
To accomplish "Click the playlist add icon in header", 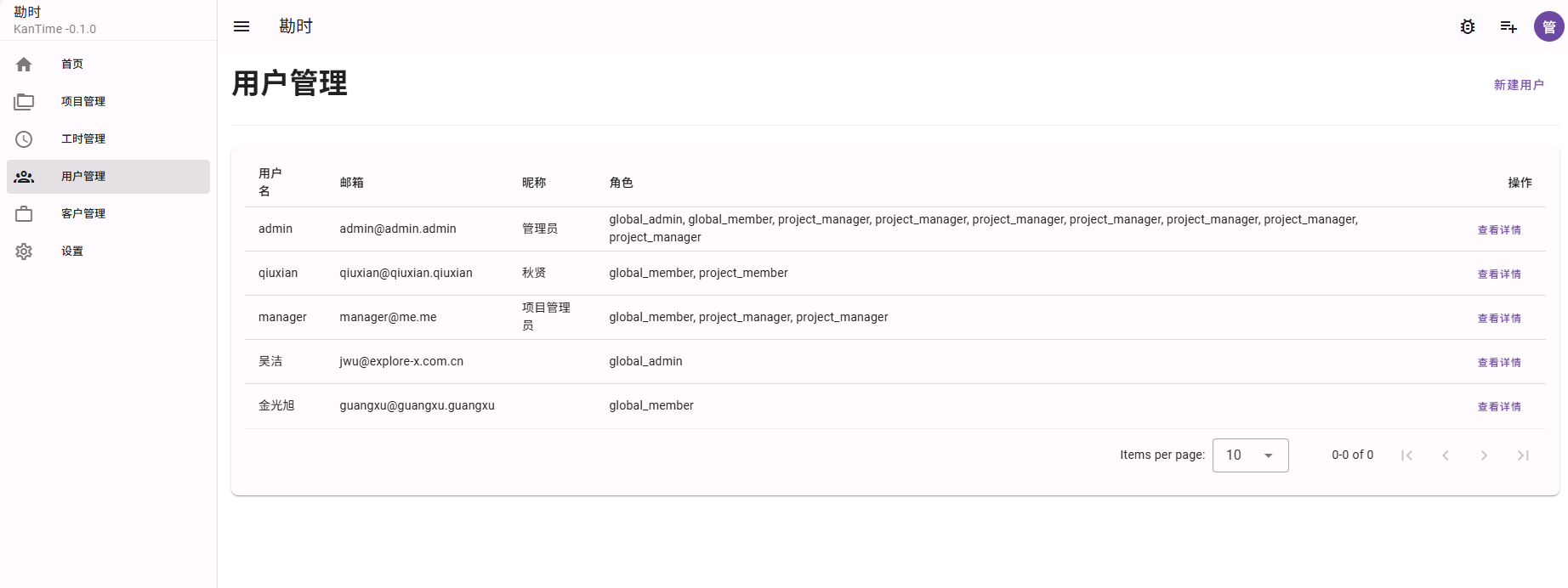I will [1508, 26].
